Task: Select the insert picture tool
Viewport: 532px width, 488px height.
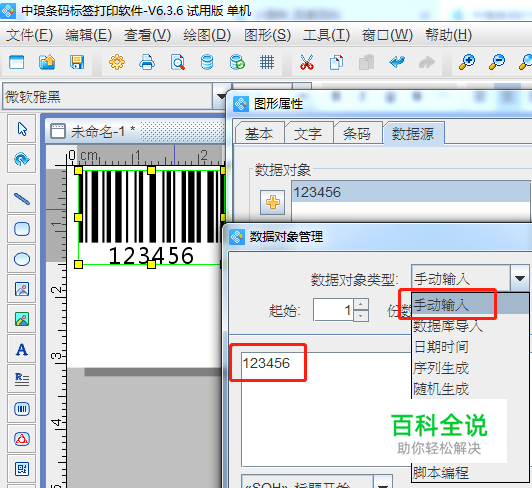Action: [22, 289]
